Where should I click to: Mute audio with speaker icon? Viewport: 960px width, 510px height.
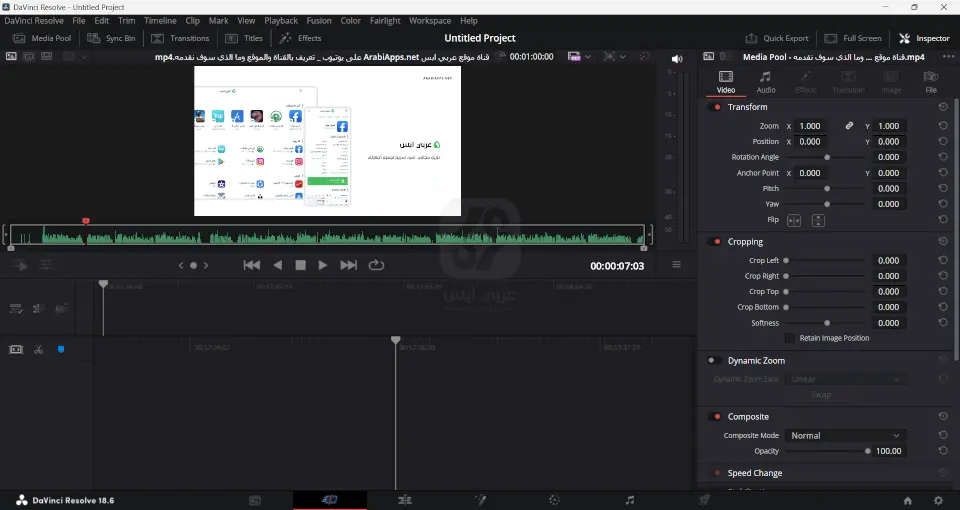pos(677,59)
